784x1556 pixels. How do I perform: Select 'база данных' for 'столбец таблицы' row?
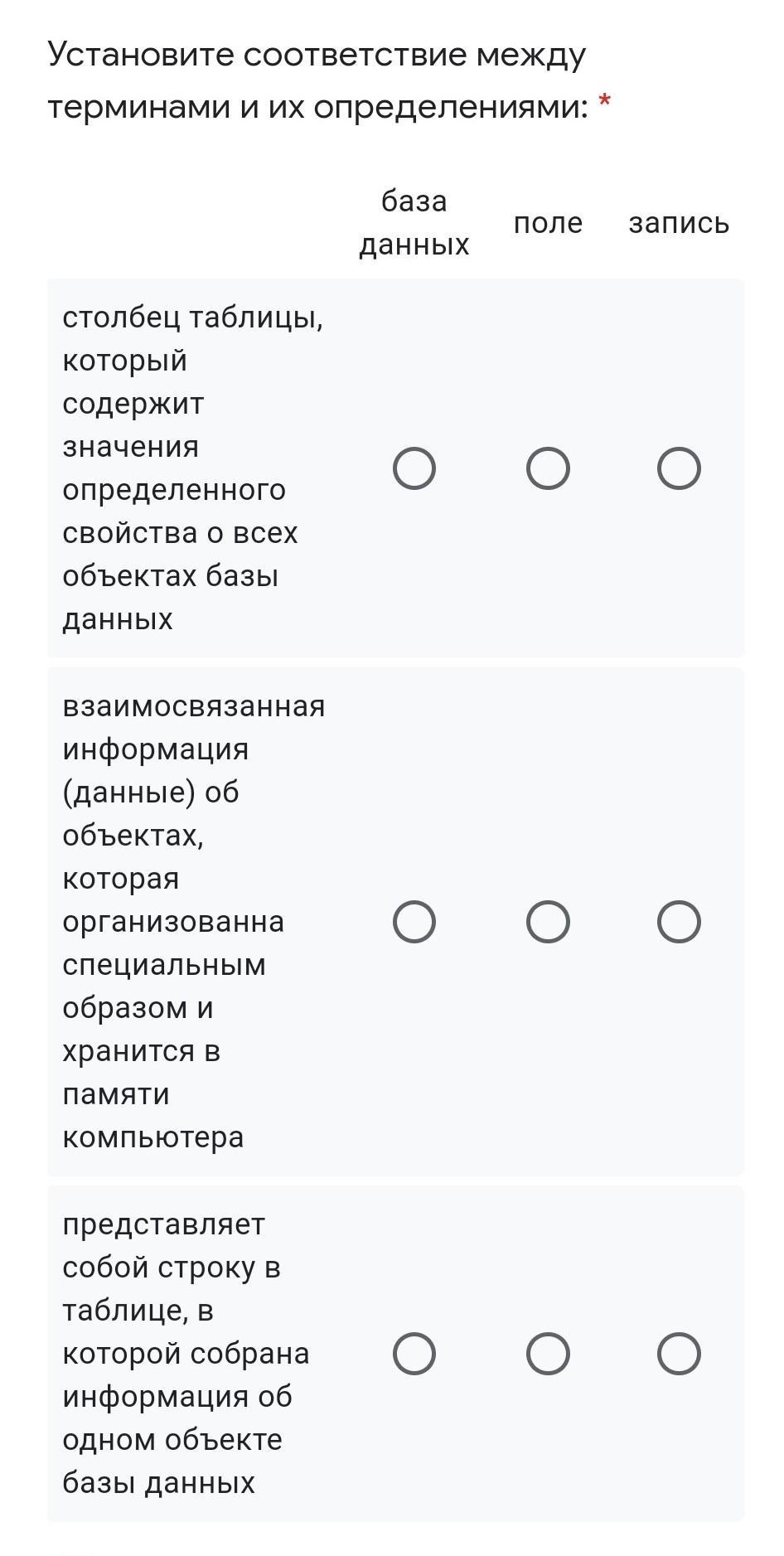click(414, 469)
